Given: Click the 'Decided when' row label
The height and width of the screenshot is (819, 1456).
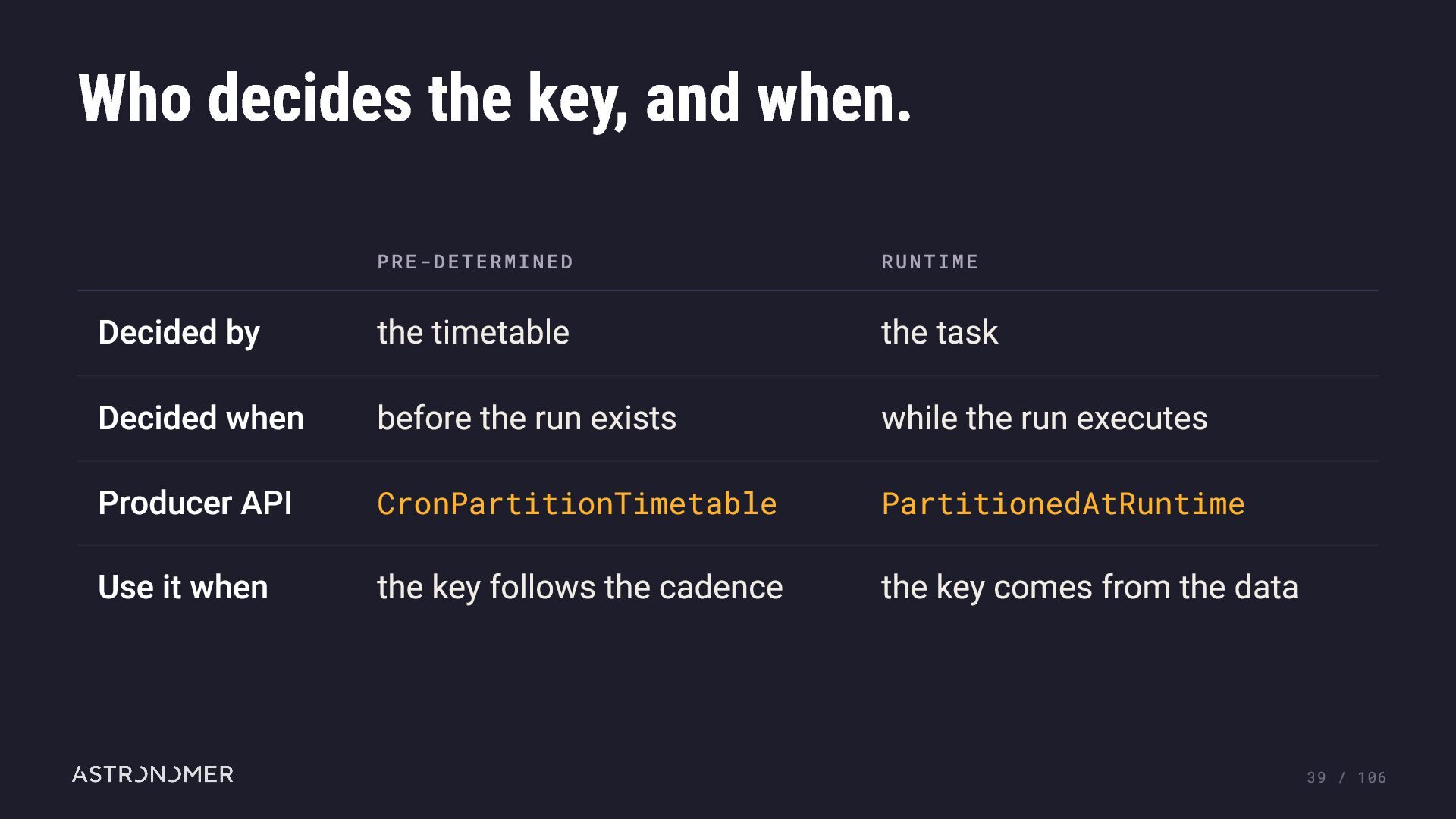Looking at the screenshot, I should 201,418.
